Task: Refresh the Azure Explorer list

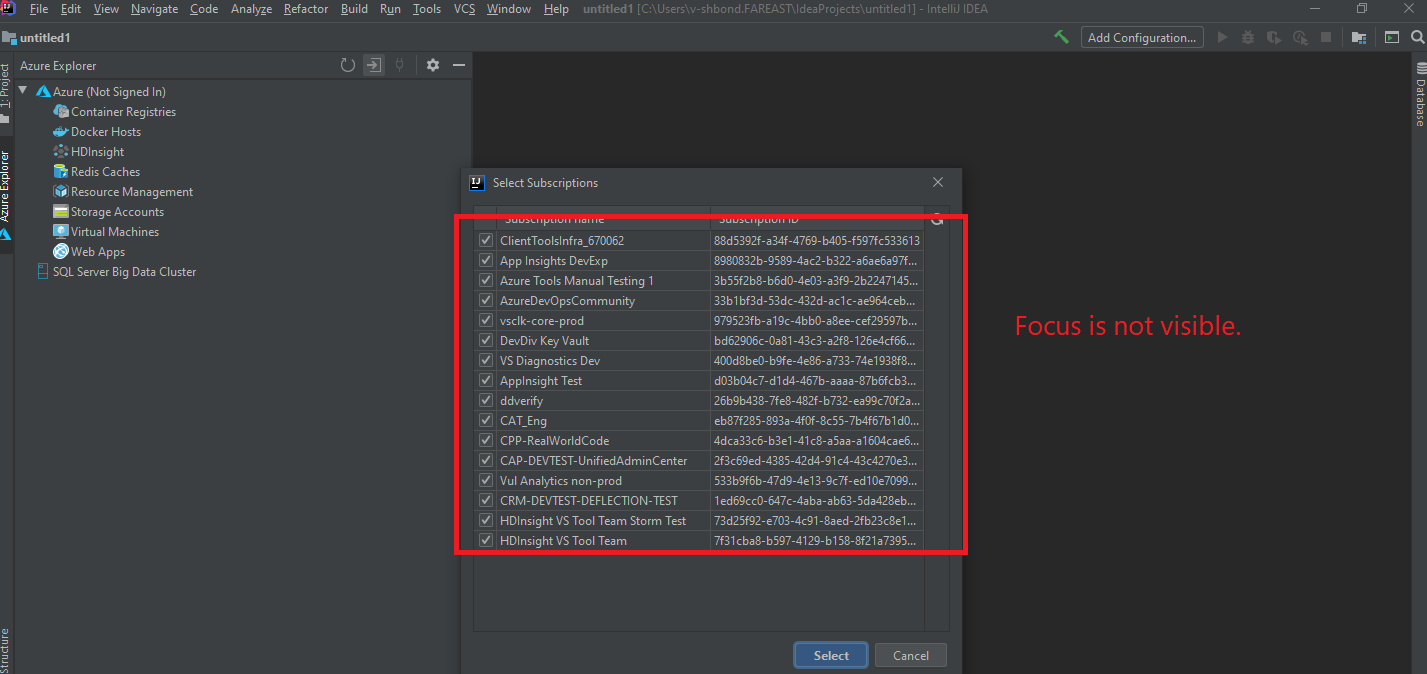Action: (x=347, y=64)
